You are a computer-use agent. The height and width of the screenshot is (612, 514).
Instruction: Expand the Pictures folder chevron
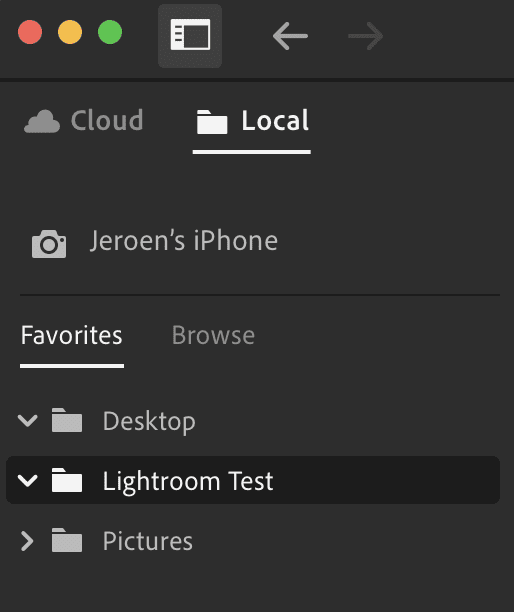[x=27, y=541]
